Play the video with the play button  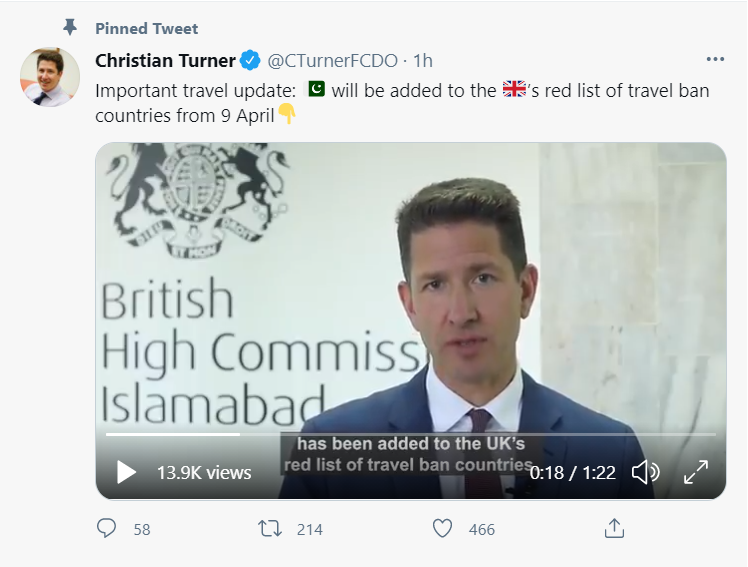(126, 472)
